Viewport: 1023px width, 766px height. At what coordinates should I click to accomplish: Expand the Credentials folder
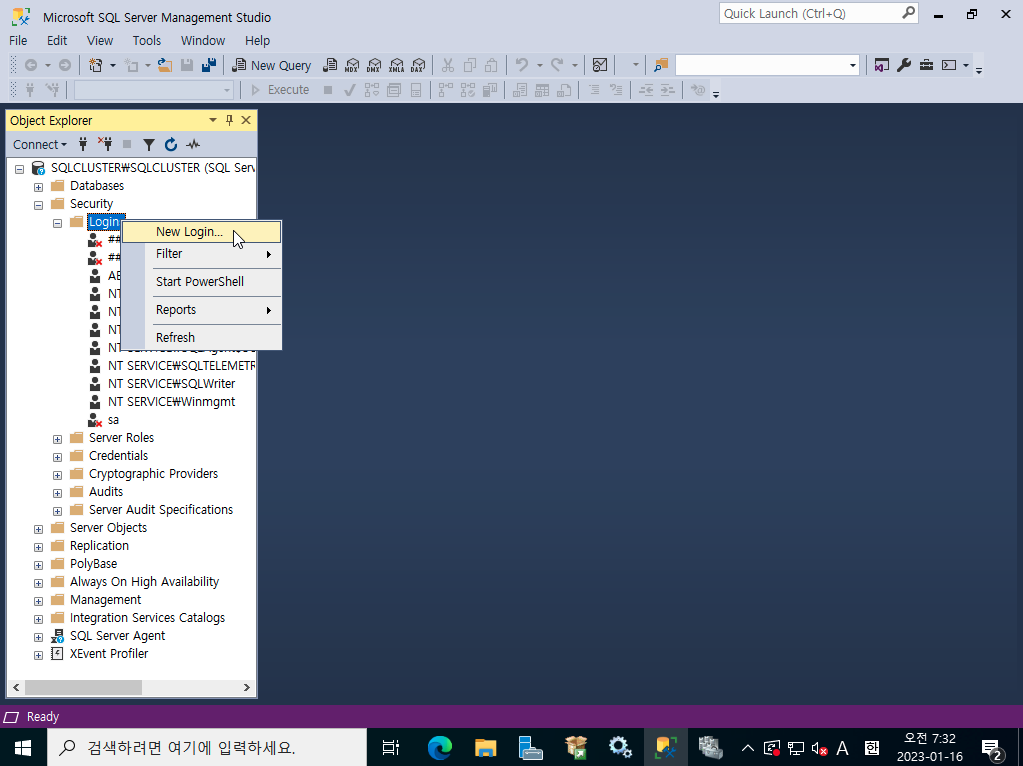tap(57, 457)
